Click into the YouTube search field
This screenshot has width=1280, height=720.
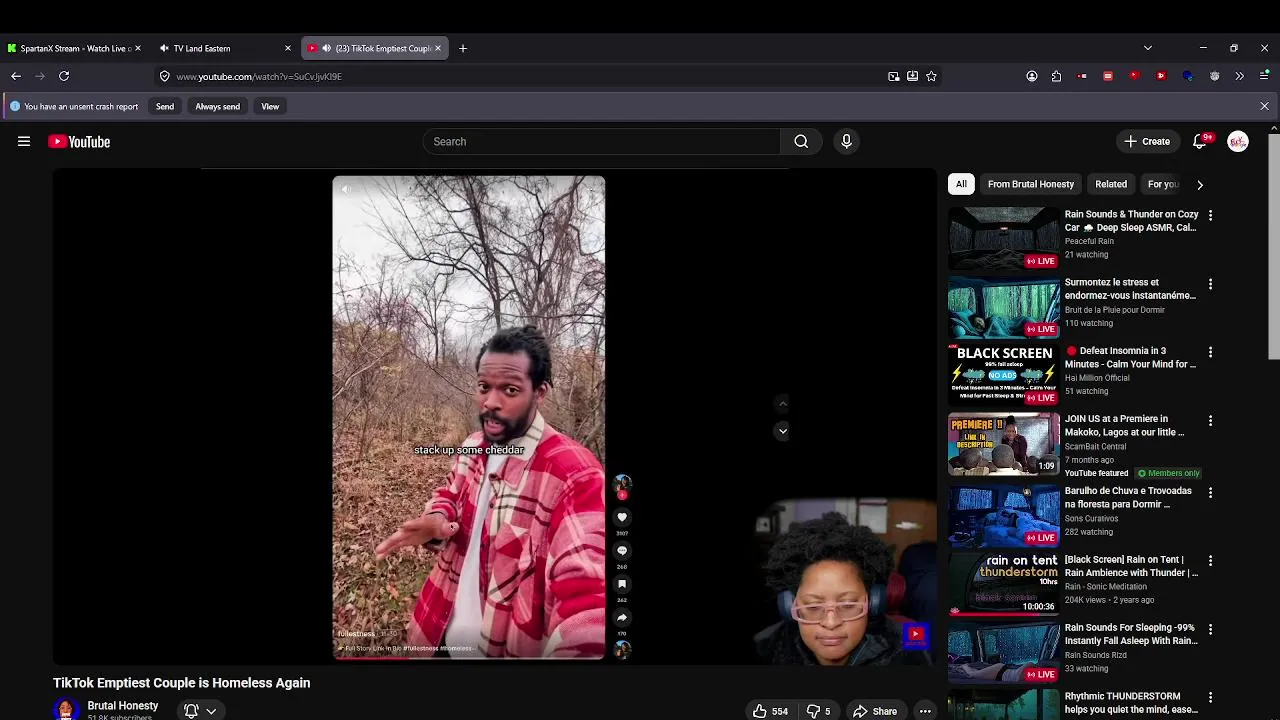click(601, 142)
